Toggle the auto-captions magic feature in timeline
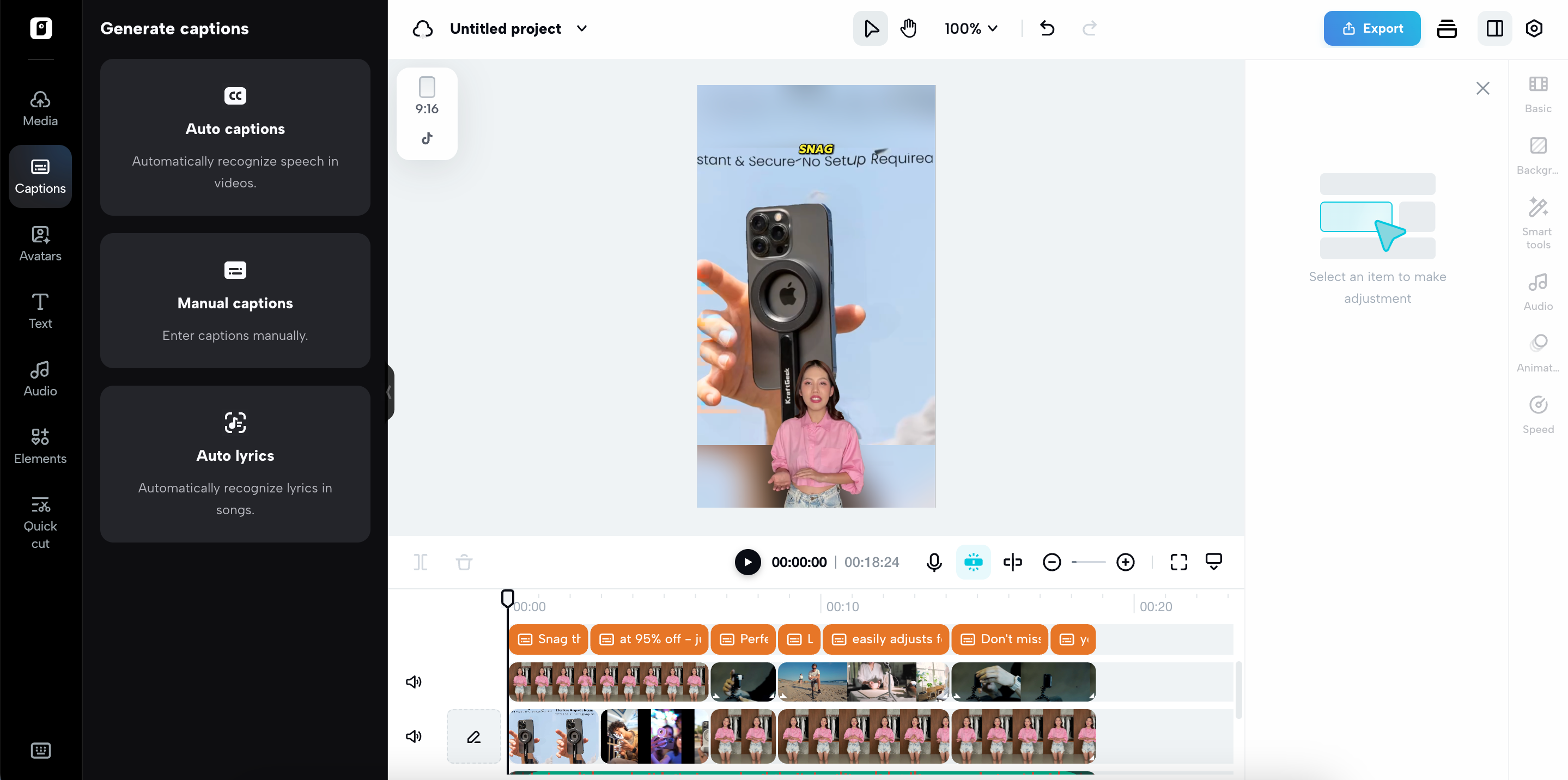Viewport: 1568px width, 780px height. [973, 562]
